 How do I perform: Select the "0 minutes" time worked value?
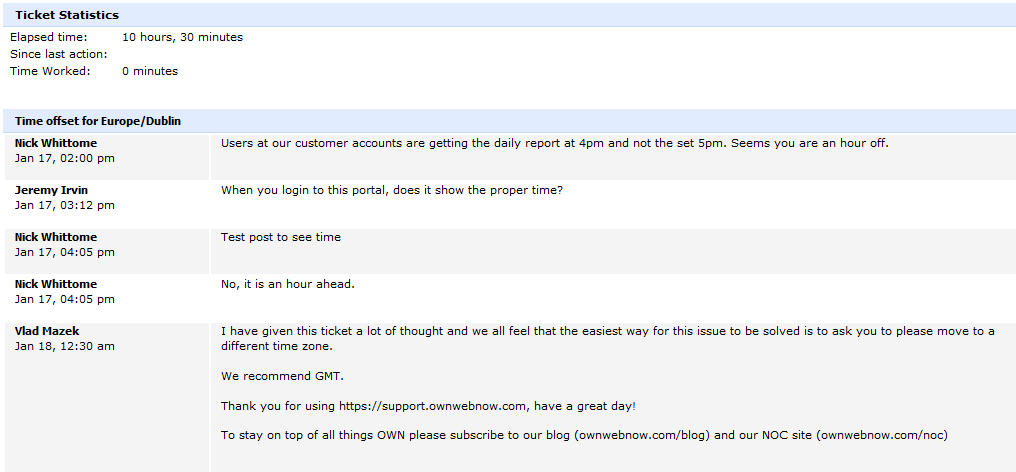(x=150, y=71)
